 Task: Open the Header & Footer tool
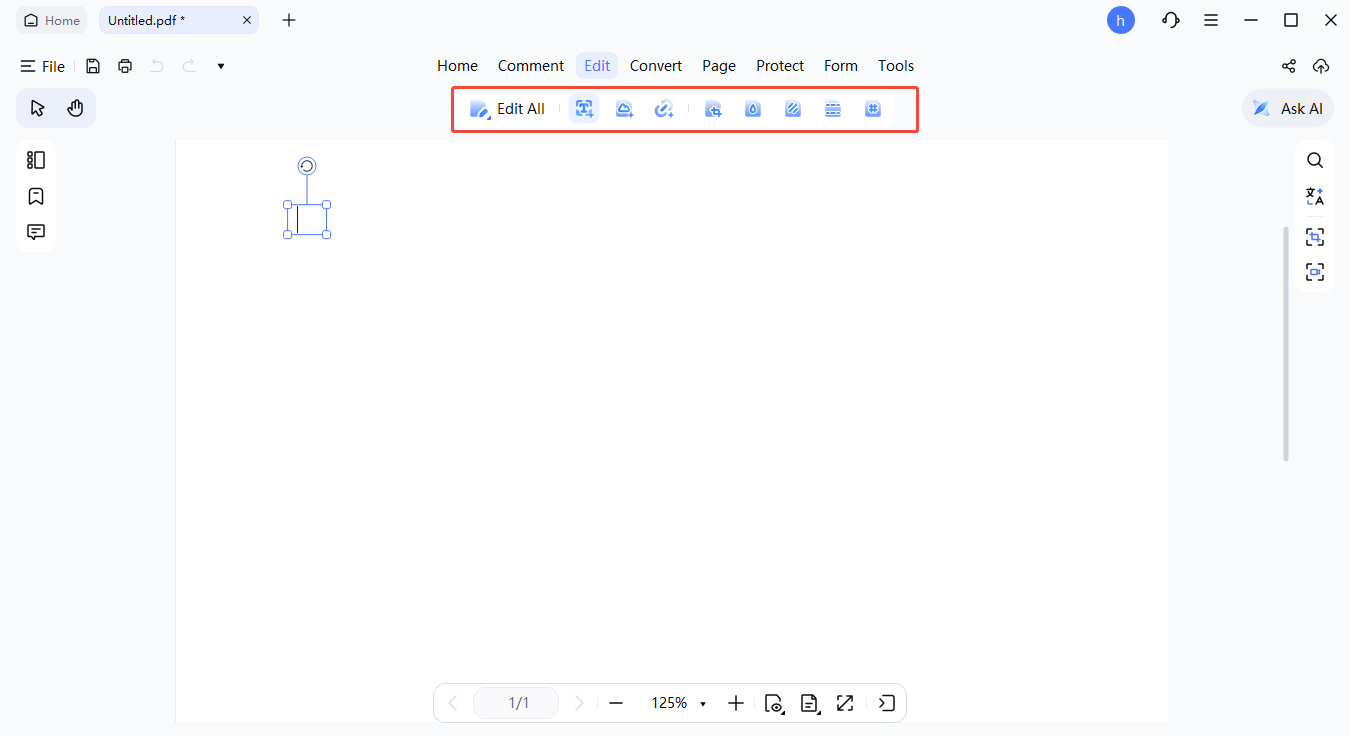[x=833, y=108]
